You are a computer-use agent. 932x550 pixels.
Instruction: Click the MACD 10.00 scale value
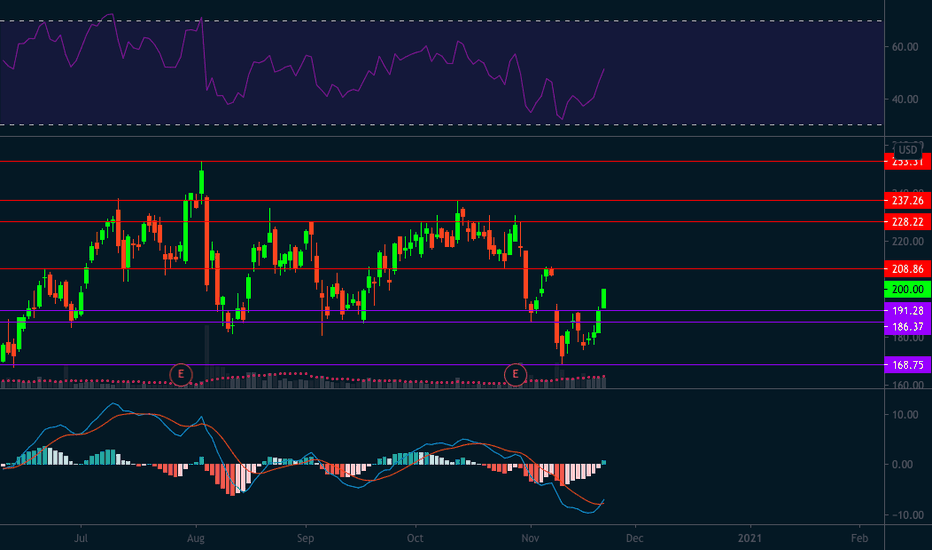(x=905, y=414)
